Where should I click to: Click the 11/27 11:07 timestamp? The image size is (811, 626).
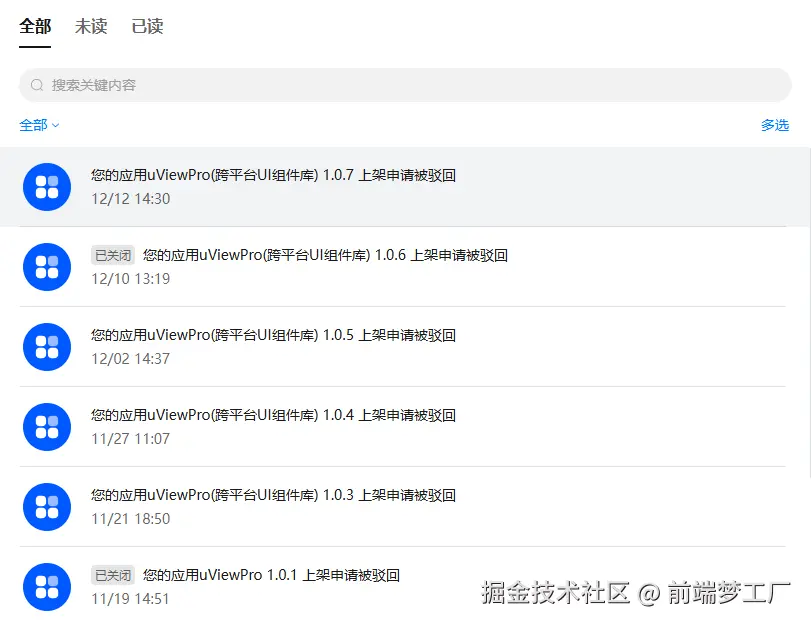[x=130, y=439]
